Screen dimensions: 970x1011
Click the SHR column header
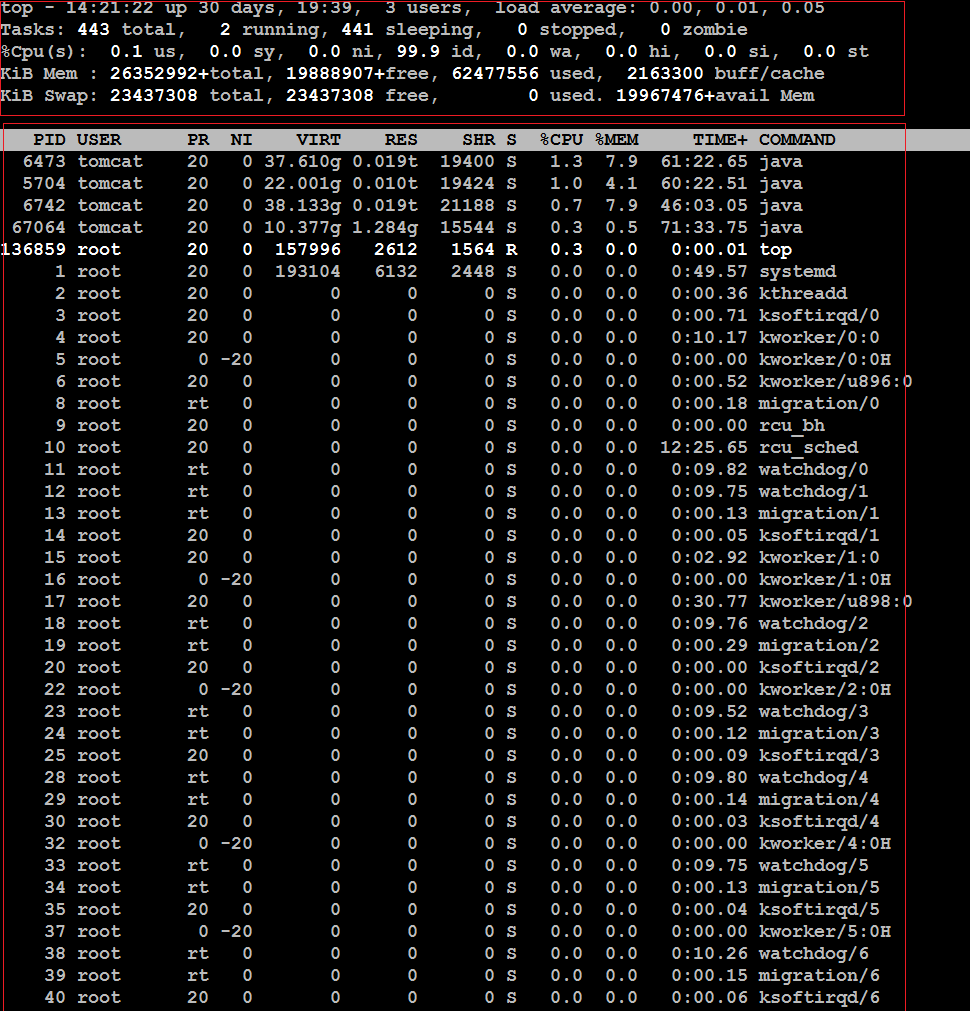[x=479, y=139]
